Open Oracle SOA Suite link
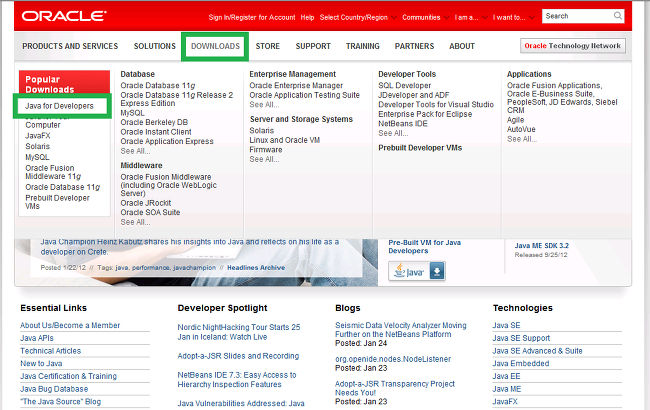 (x=150, y=212)
